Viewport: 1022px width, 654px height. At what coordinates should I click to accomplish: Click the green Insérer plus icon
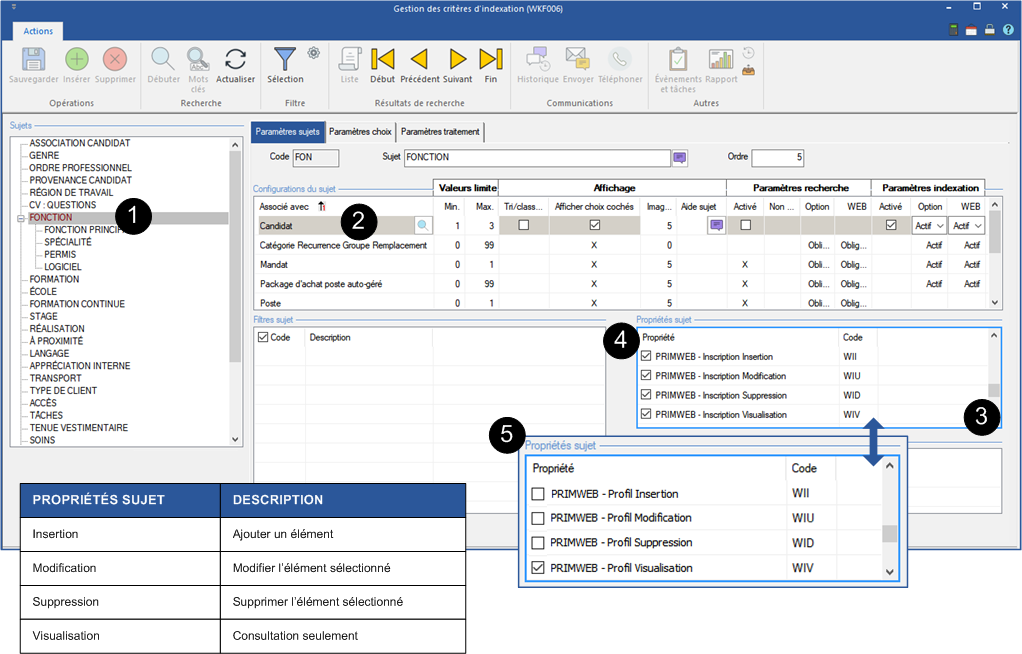tap(77, 59)
